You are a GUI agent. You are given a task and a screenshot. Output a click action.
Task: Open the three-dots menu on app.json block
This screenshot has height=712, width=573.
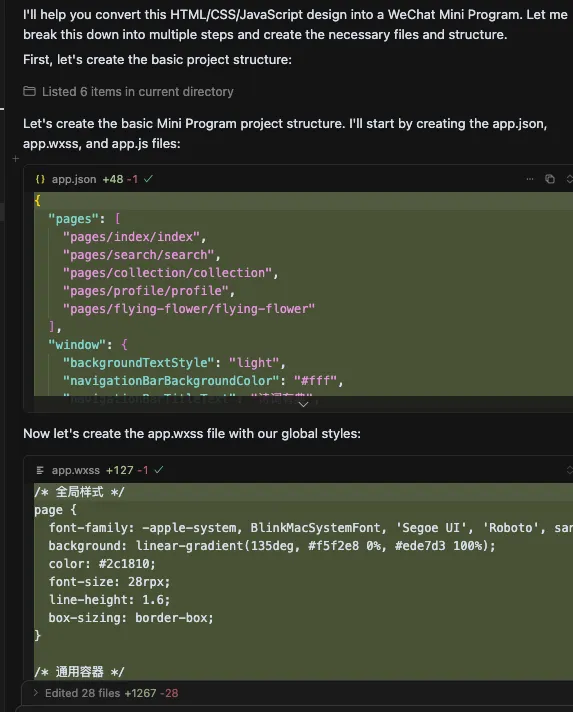530,179
